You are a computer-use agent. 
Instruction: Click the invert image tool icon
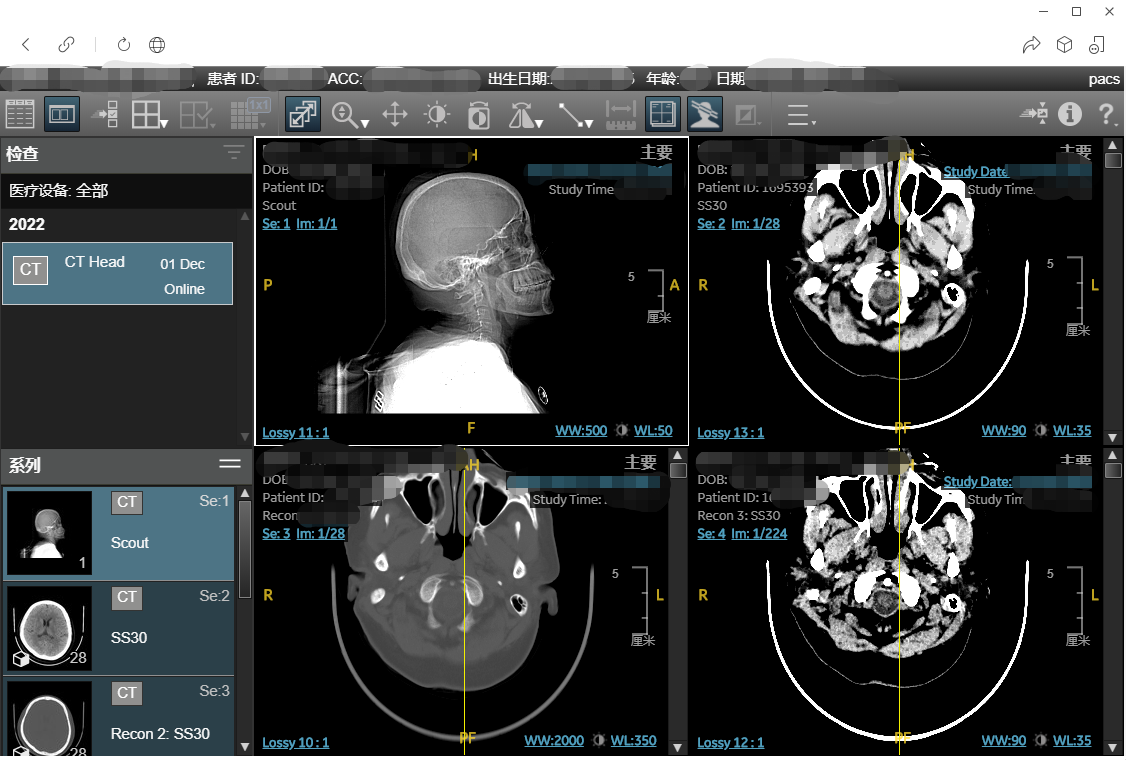point(480,115)
